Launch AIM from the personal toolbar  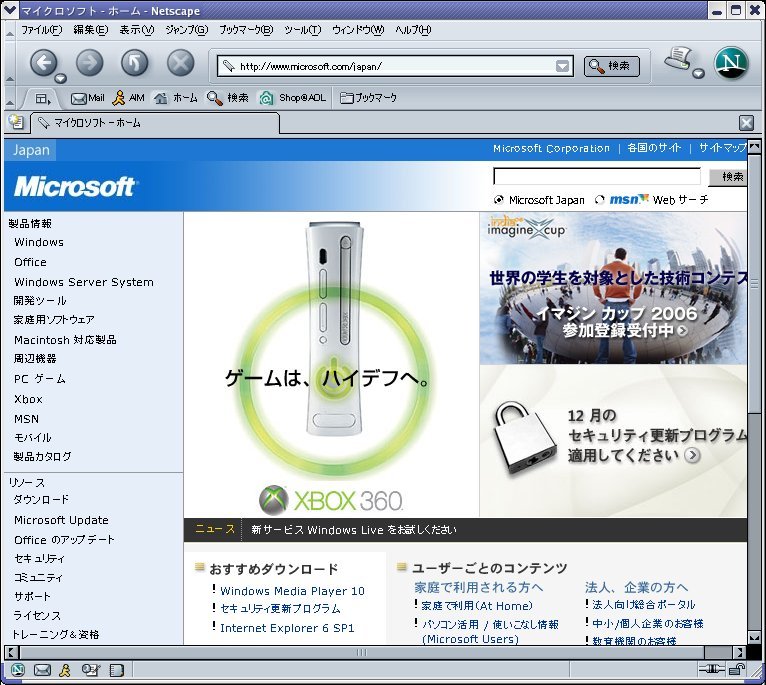pos(128,98)
